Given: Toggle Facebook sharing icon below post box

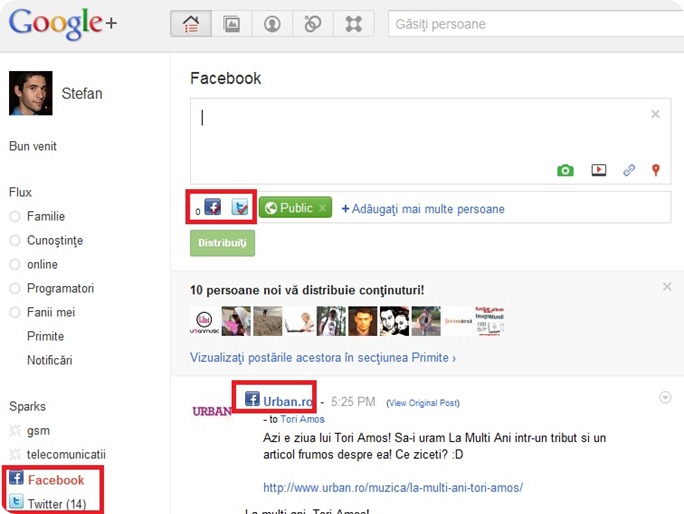Looking at the screenshot, I should (x=213, y=207).
